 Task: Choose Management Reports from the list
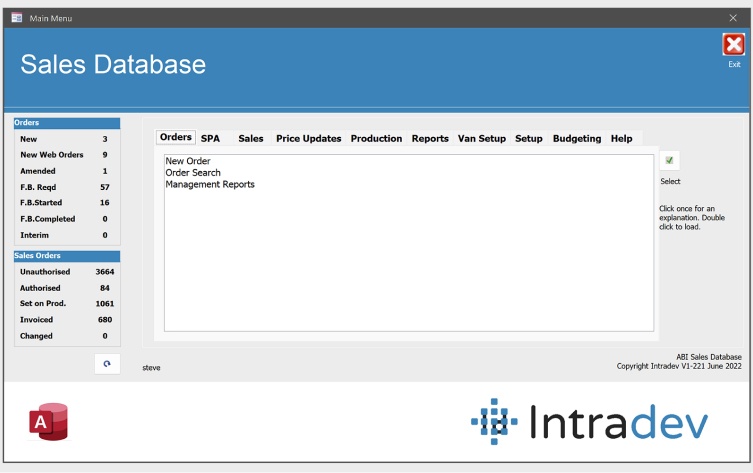click(x=210, y=185)
